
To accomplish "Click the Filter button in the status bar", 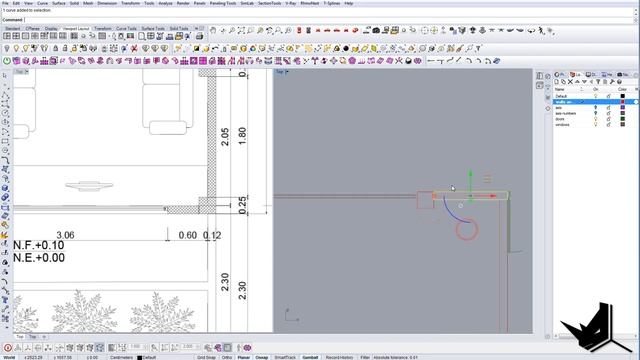I will (x=365, y=358).
